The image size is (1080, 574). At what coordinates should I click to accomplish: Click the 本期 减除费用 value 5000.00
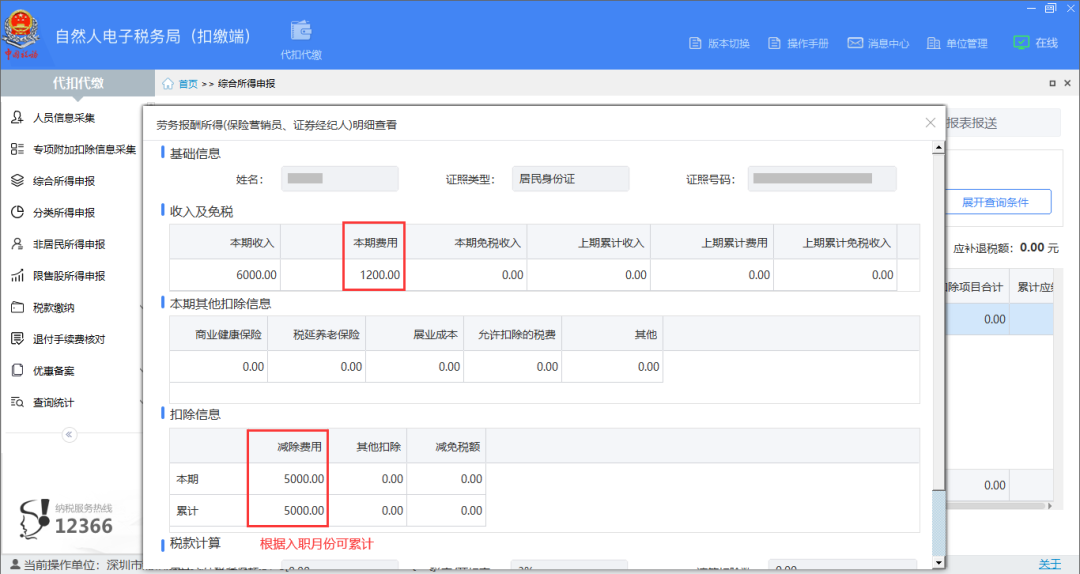click(x=304, y=479)
